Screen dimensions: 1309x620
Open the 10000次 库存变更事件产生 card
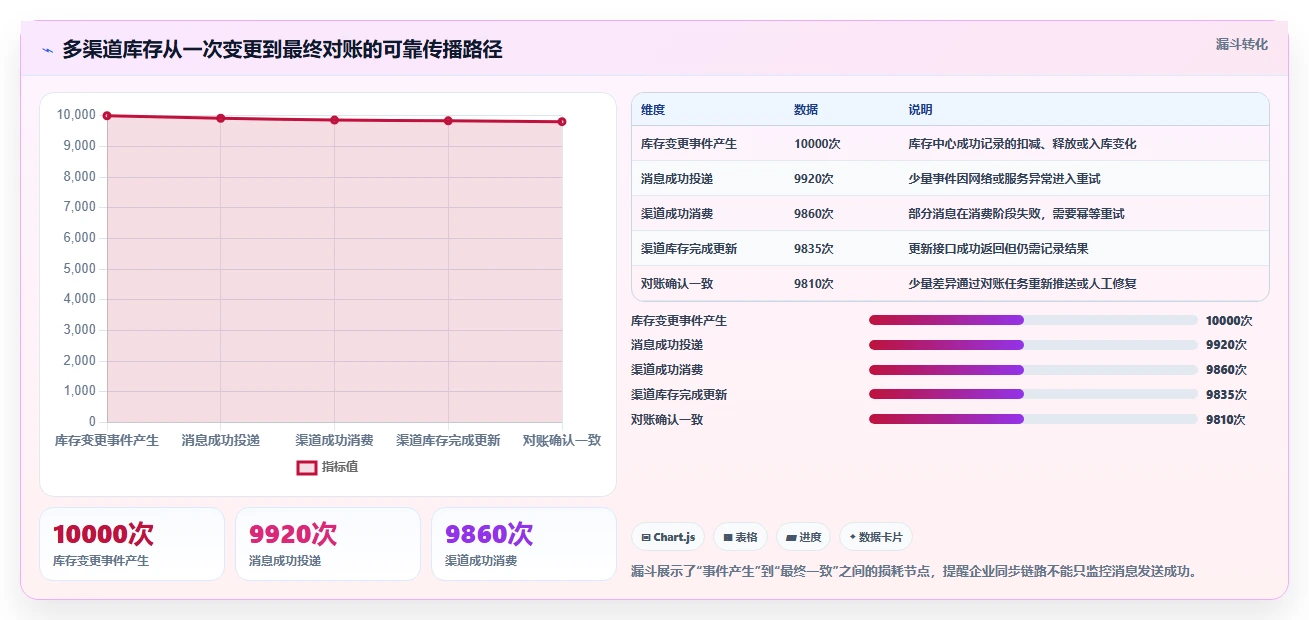tap(132, 544)
